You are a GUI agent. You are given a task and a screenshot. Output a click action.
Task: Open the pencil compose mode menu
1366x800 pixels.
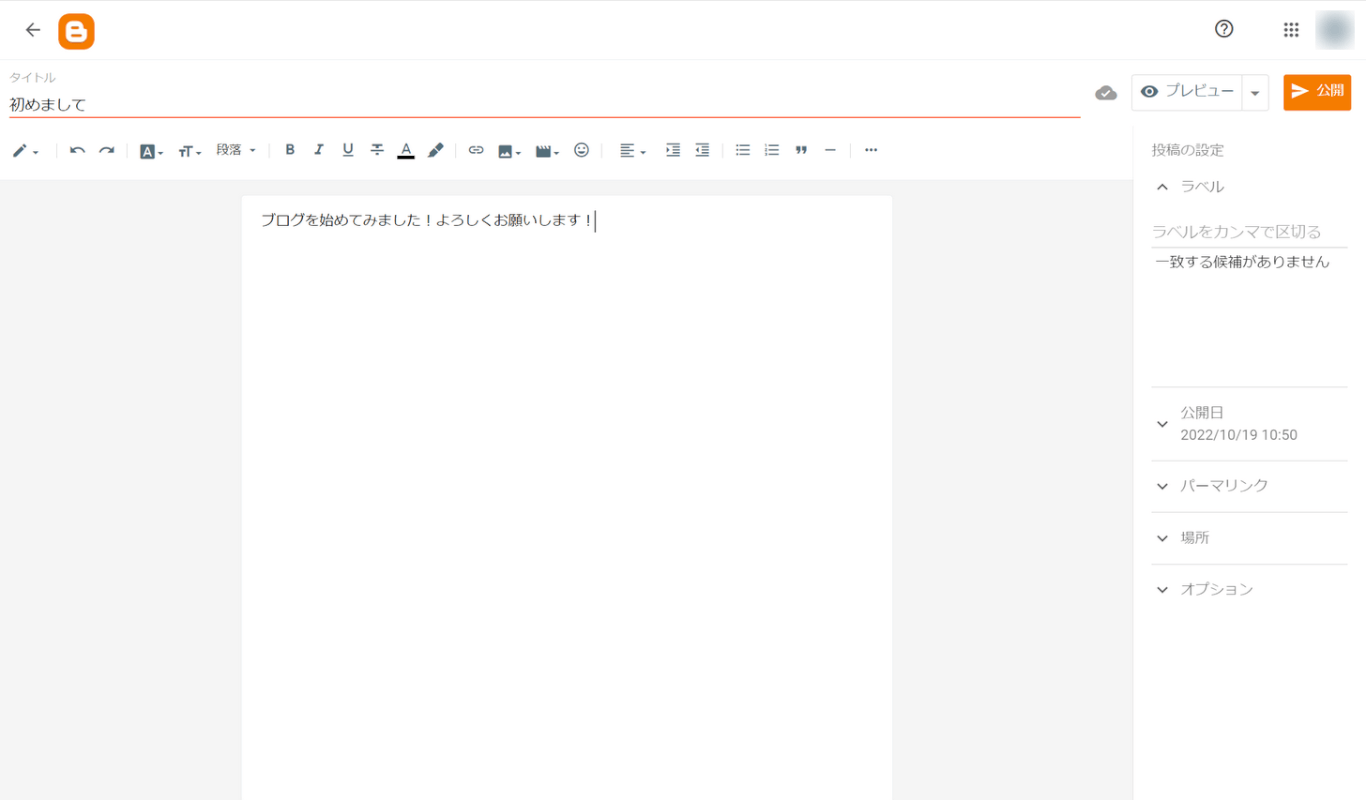click(25, 151)
